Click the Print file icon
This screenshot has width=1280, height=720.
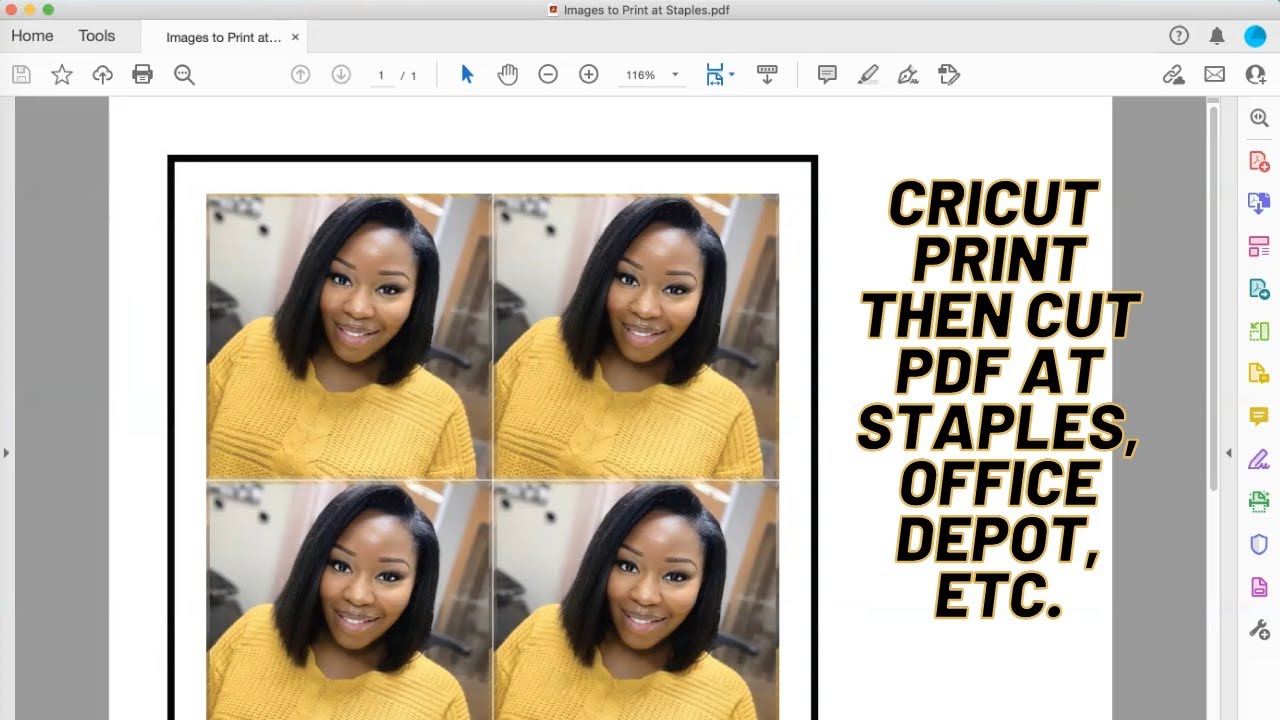(143, 74)
